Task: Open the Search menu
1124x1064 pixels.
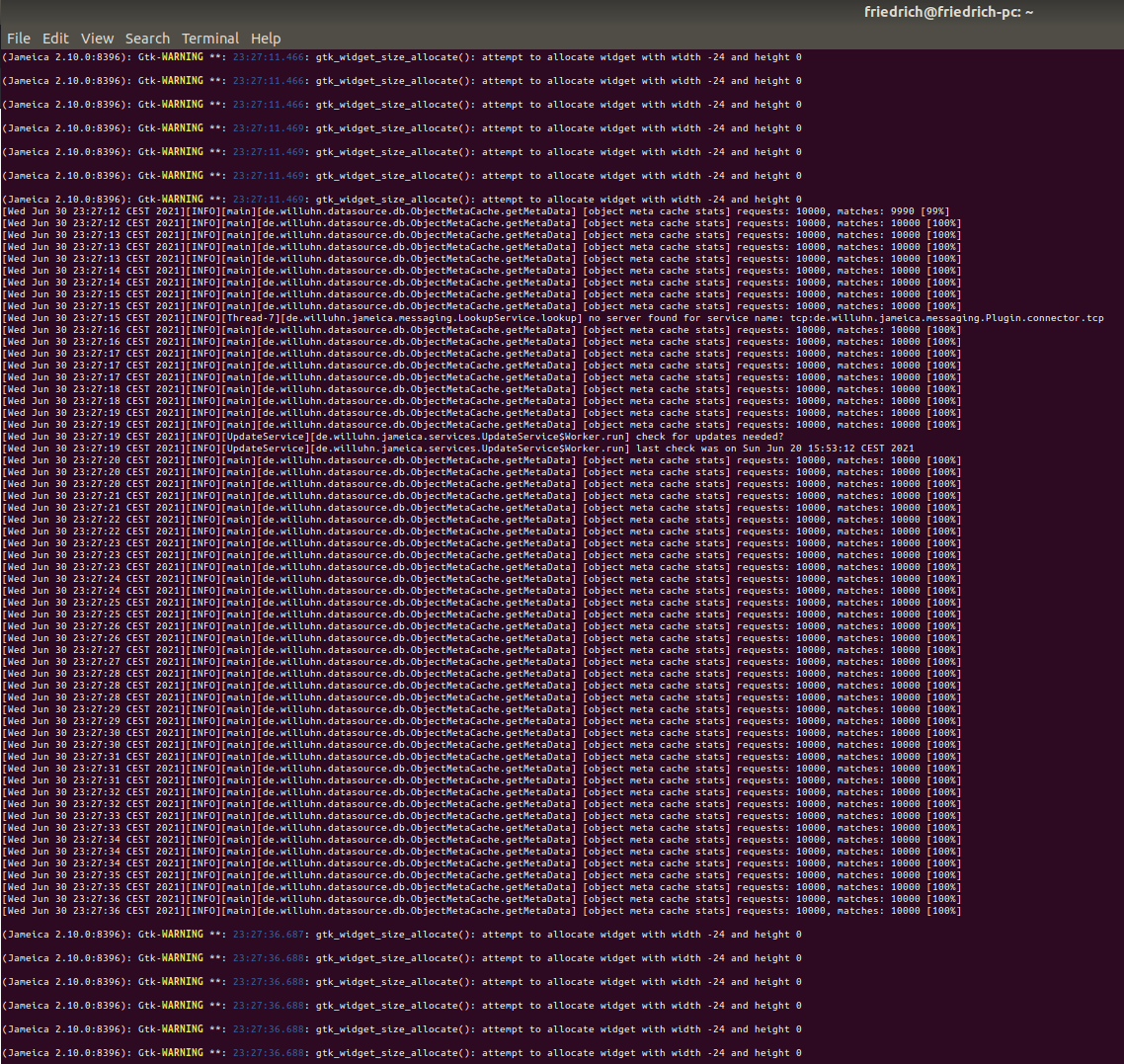Action: click(147, 39)
